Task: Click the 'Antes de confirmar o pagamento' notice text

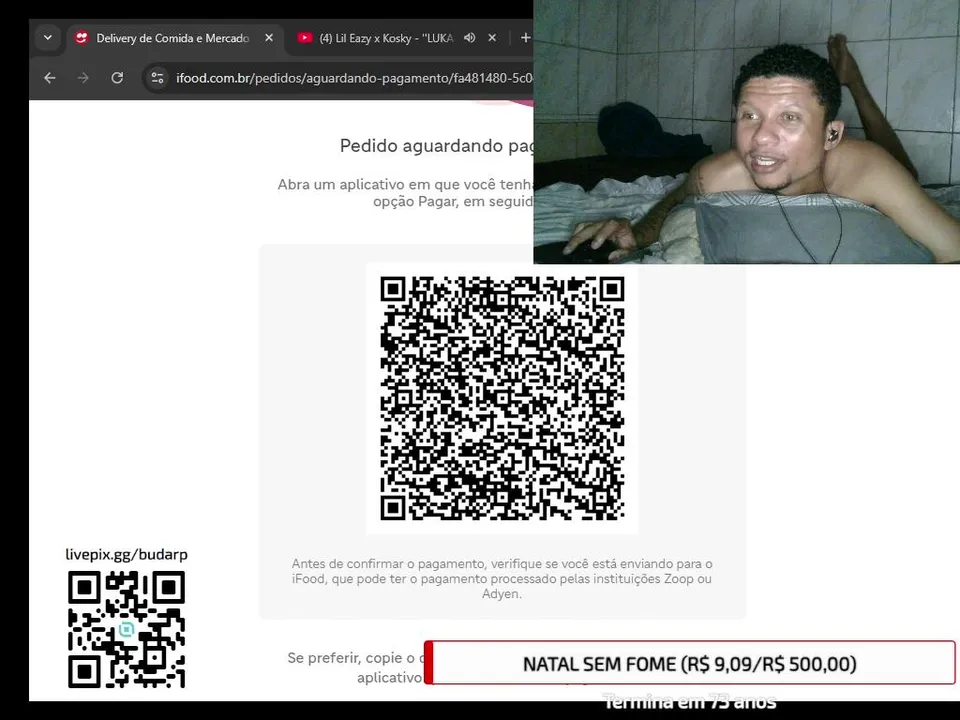Action: (502, 579)
